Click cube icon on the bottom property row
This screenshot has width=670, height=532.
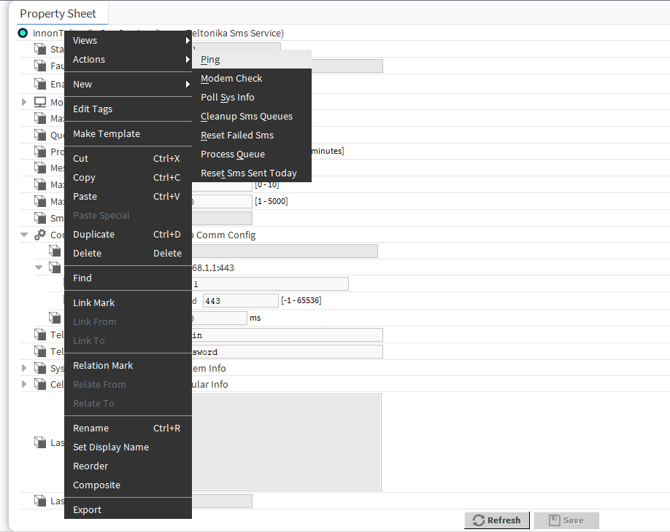click(x=40, y=501)
